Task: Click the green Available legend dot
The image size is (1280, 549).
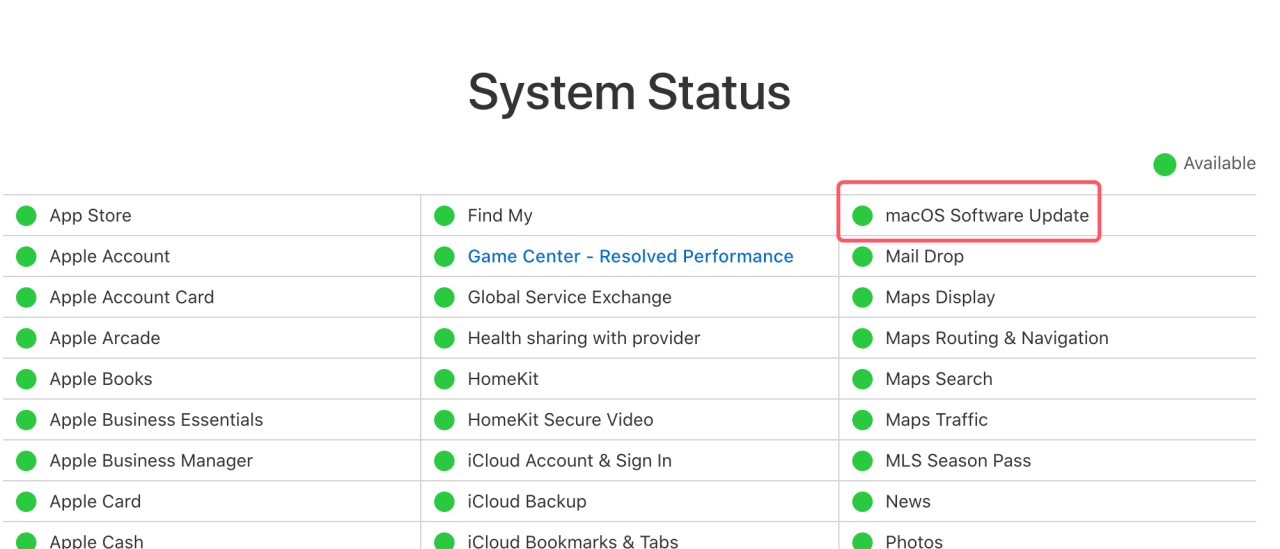Action: click(1164, 164)
